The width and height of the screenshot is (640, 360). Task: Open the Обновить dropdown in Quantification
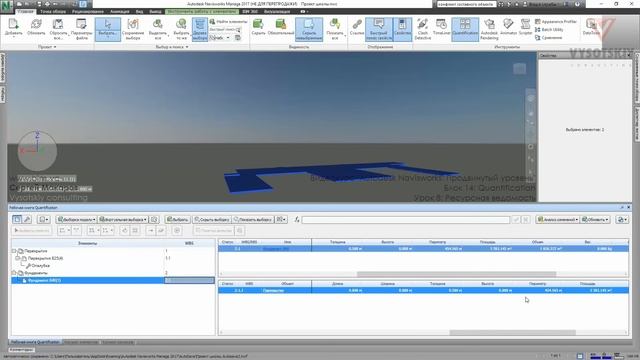595,220
